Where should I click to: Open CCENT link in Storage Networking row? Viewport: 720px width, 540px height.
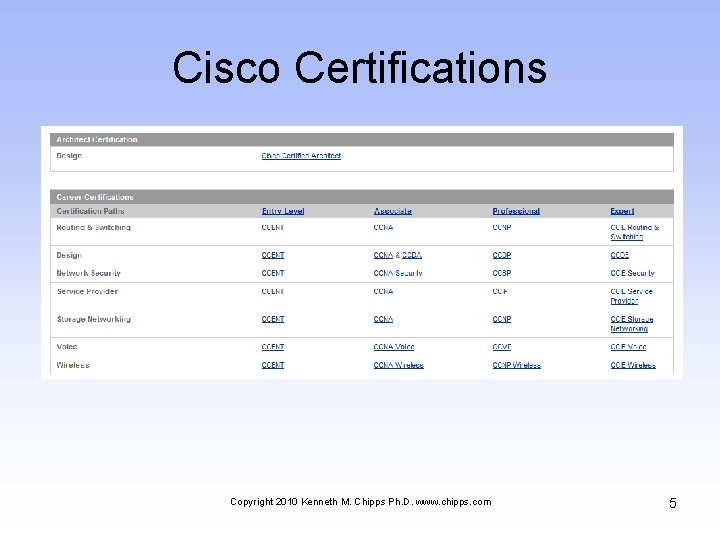[x=273, y=319]
